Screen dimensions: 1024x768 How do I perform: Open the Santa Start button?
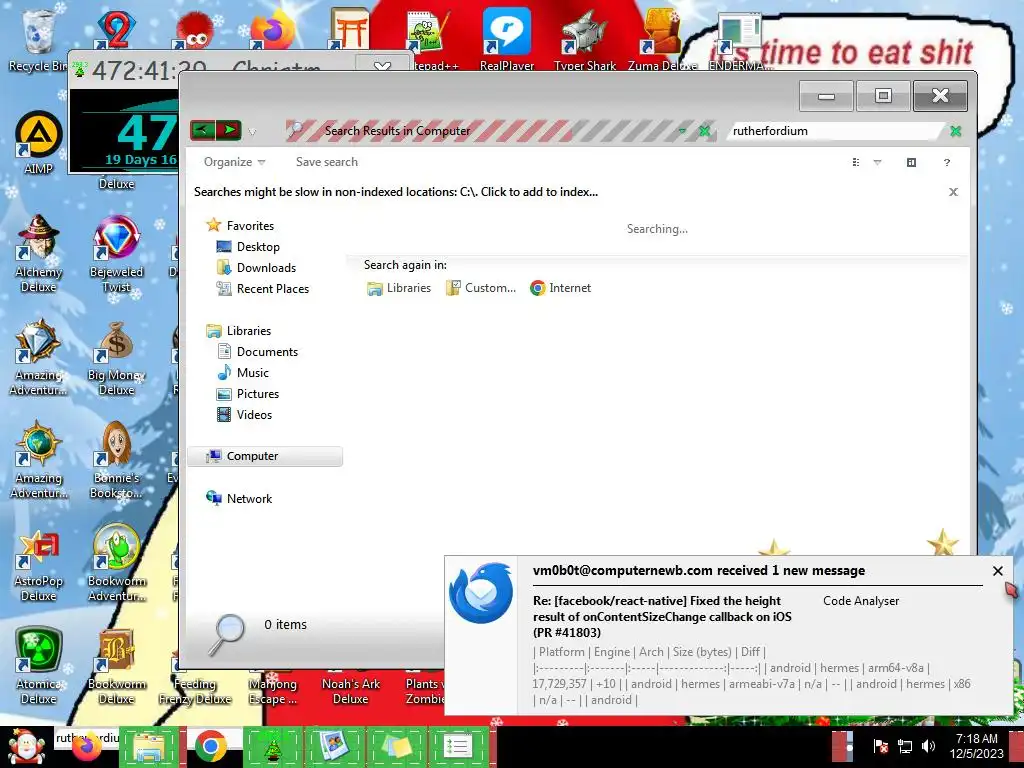[26, 747]
